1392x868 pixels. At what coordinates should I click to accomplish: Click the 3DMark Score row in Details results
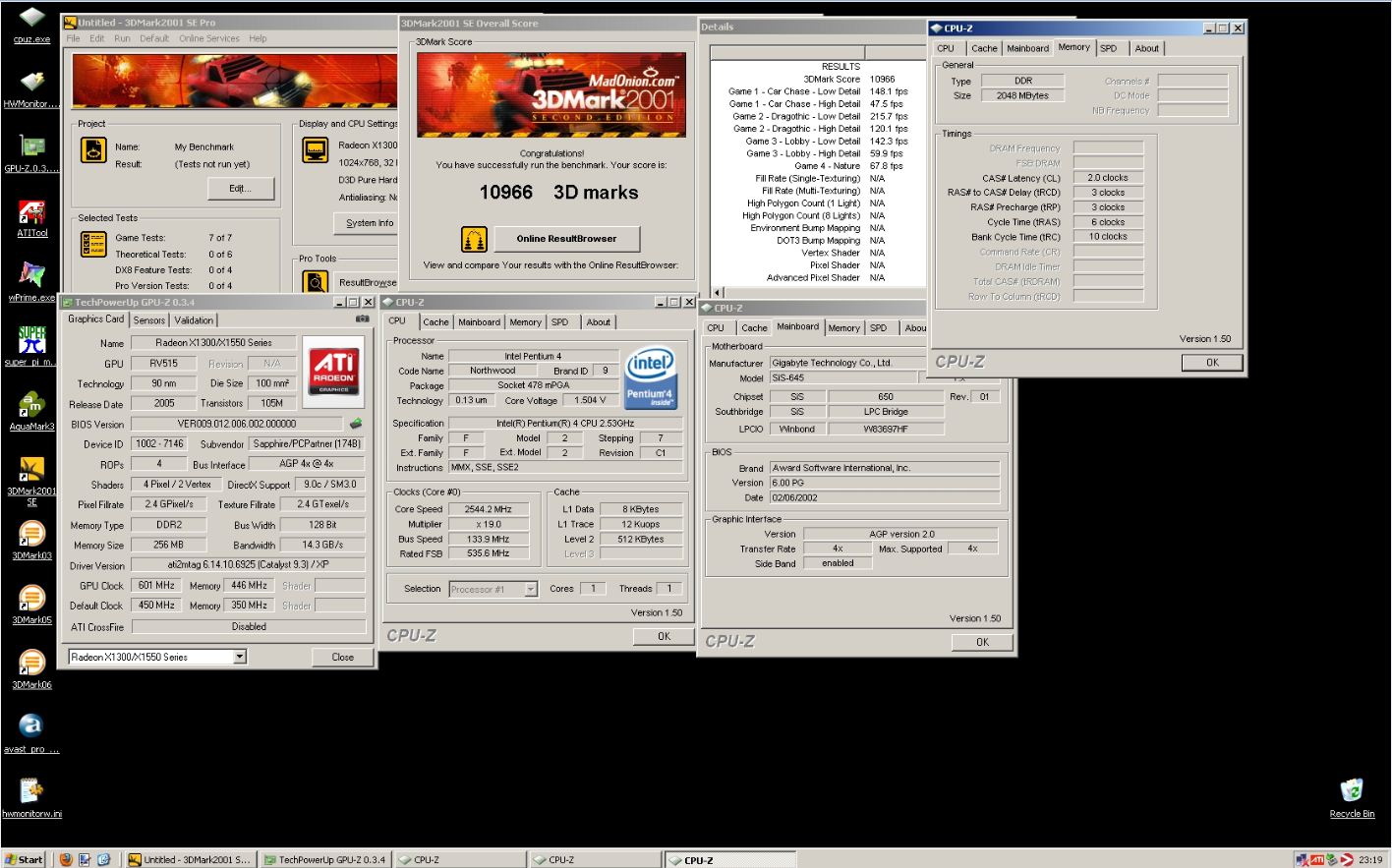click(818, 80)
